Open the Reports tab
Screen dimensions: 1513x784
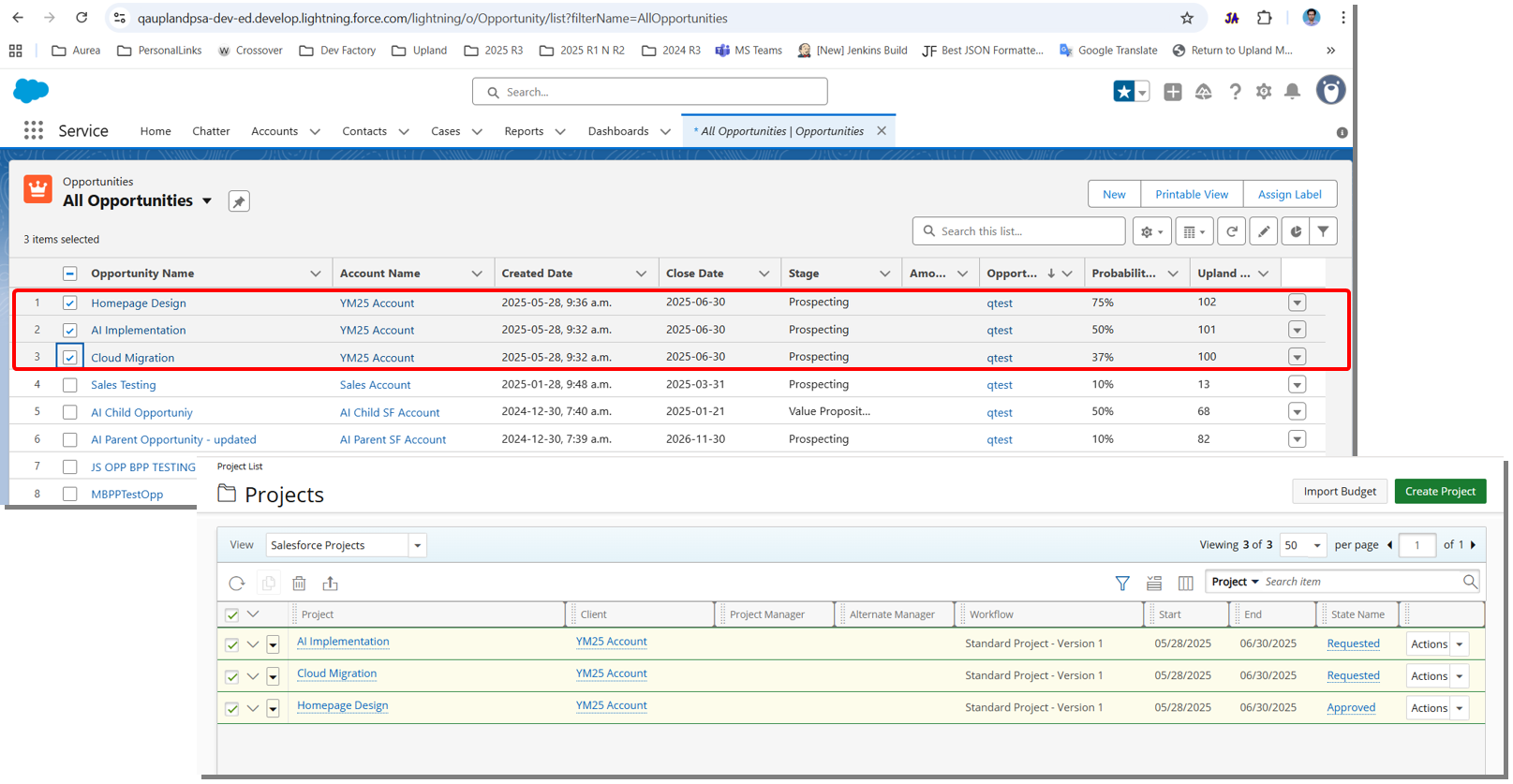524,131
